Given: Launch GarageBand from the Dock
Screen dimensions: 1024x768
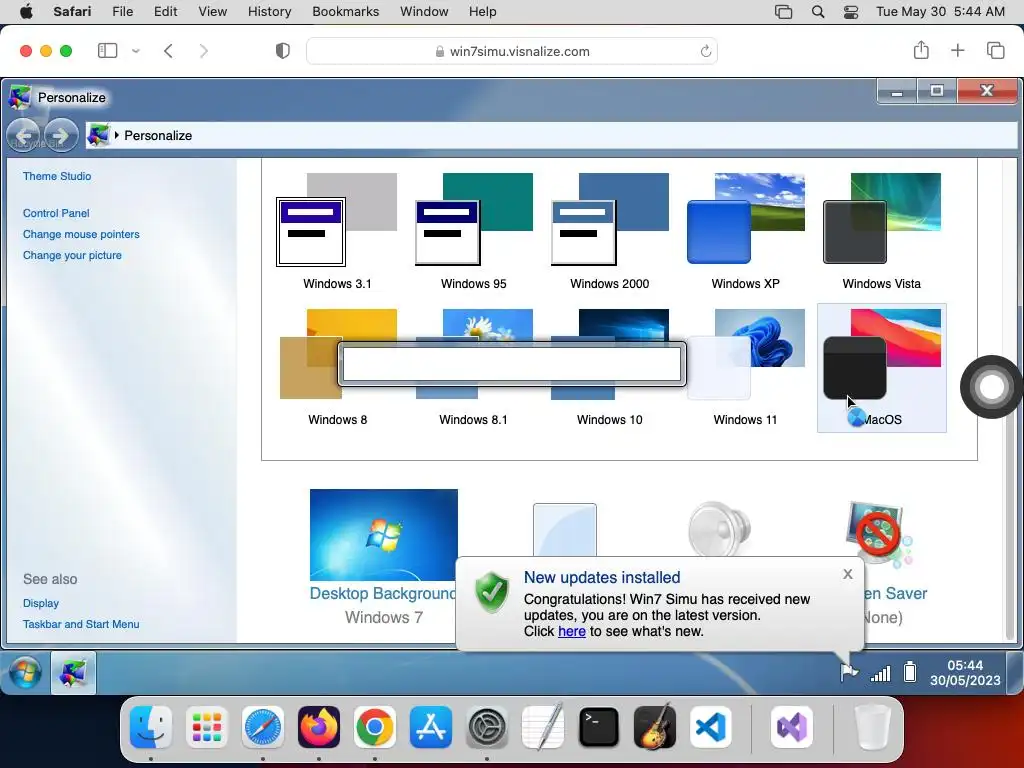Looking at the screenshot, I should (x=654, y=726).
